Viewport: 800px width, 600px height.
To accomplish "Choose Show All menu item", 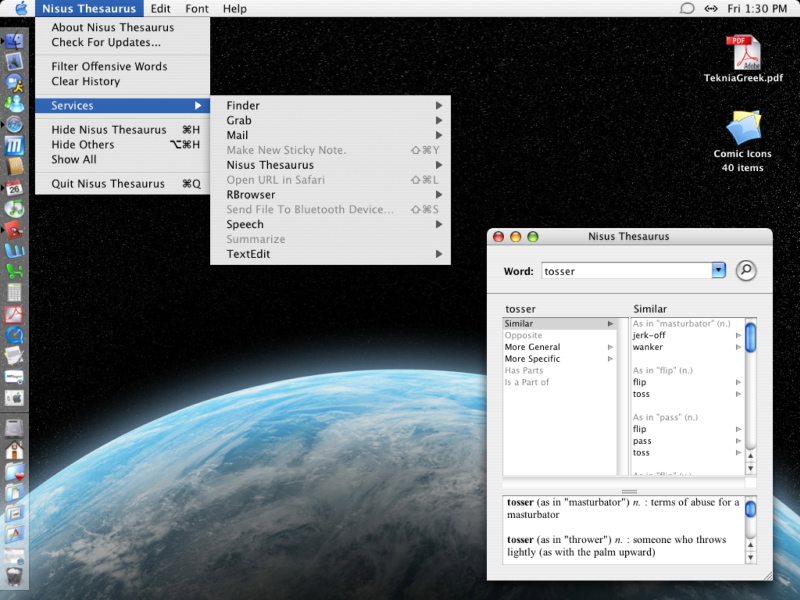I will [122, 159].
